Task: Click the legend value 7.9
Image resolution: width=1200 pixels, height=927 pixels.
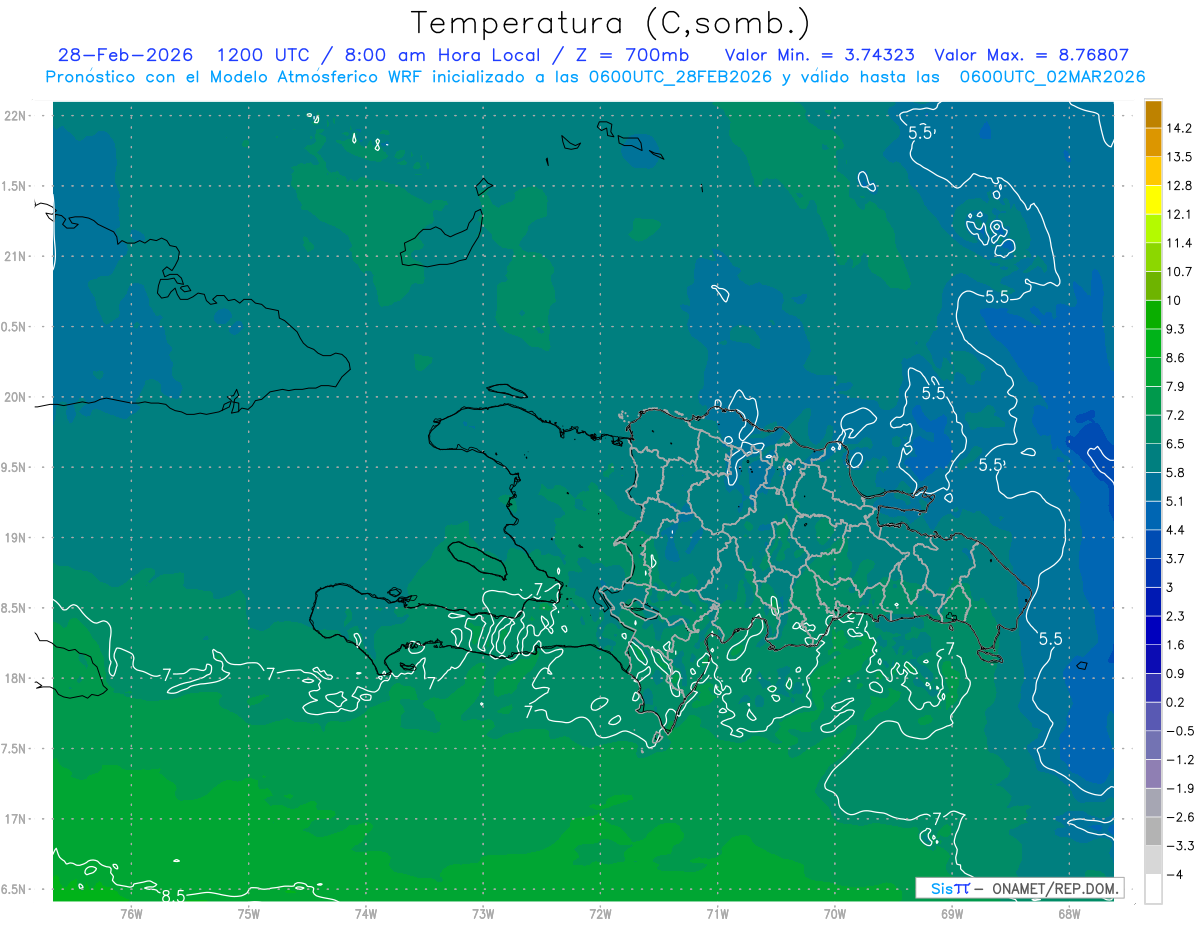Action: [x=1177, y=386]
